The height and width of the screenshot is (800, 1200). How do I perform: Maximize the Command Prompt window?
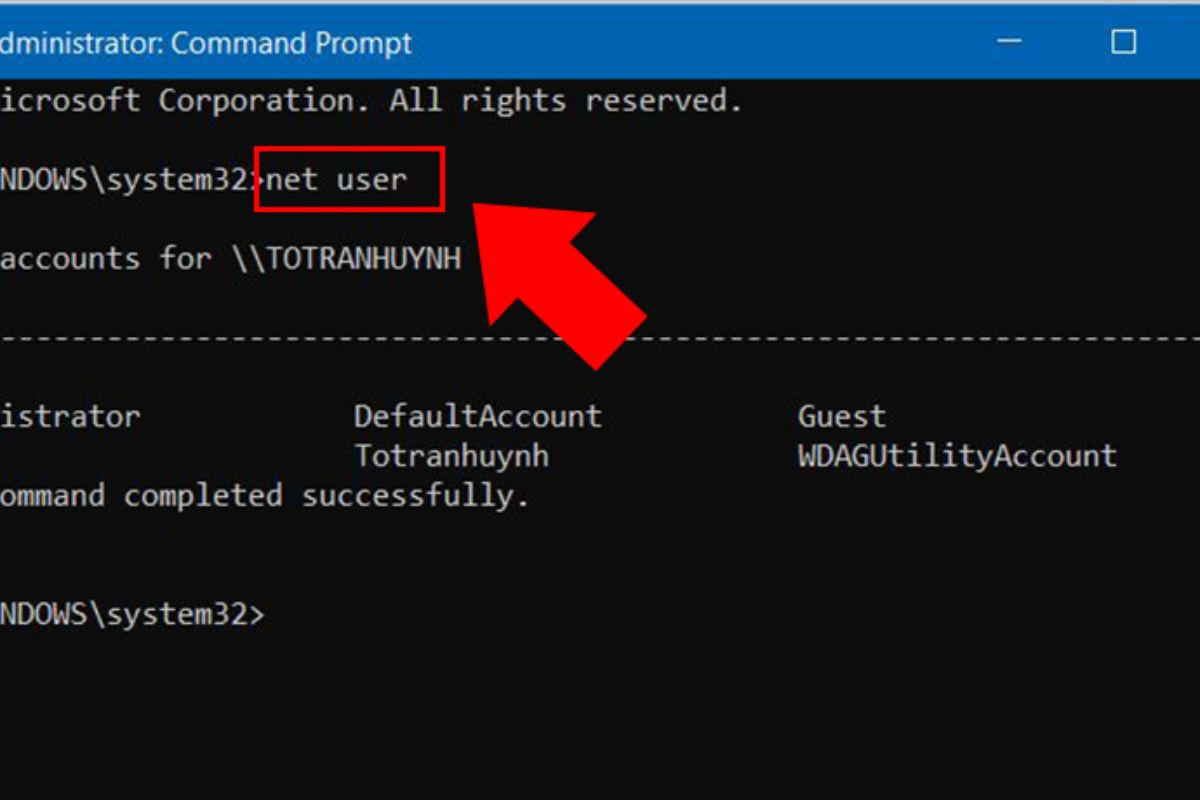coord(1124,42)
